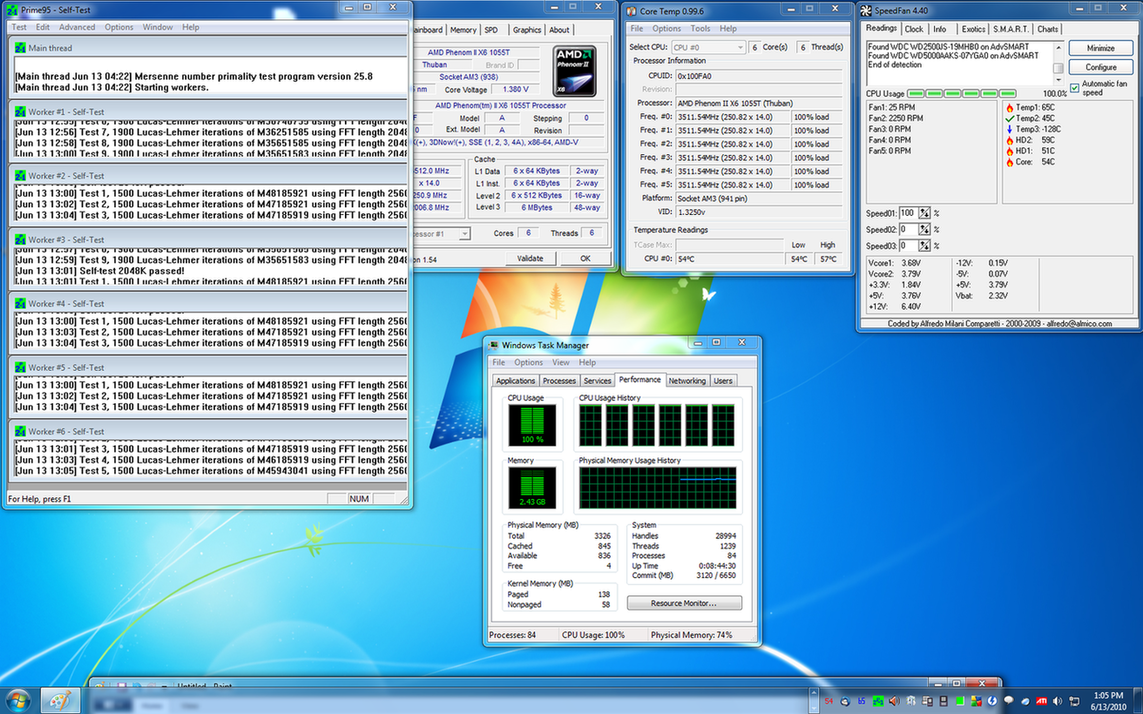Click the SpeedFan fan icon in title bar
The height and width of the screenshot is (714, 1143).
pos(866,10)
